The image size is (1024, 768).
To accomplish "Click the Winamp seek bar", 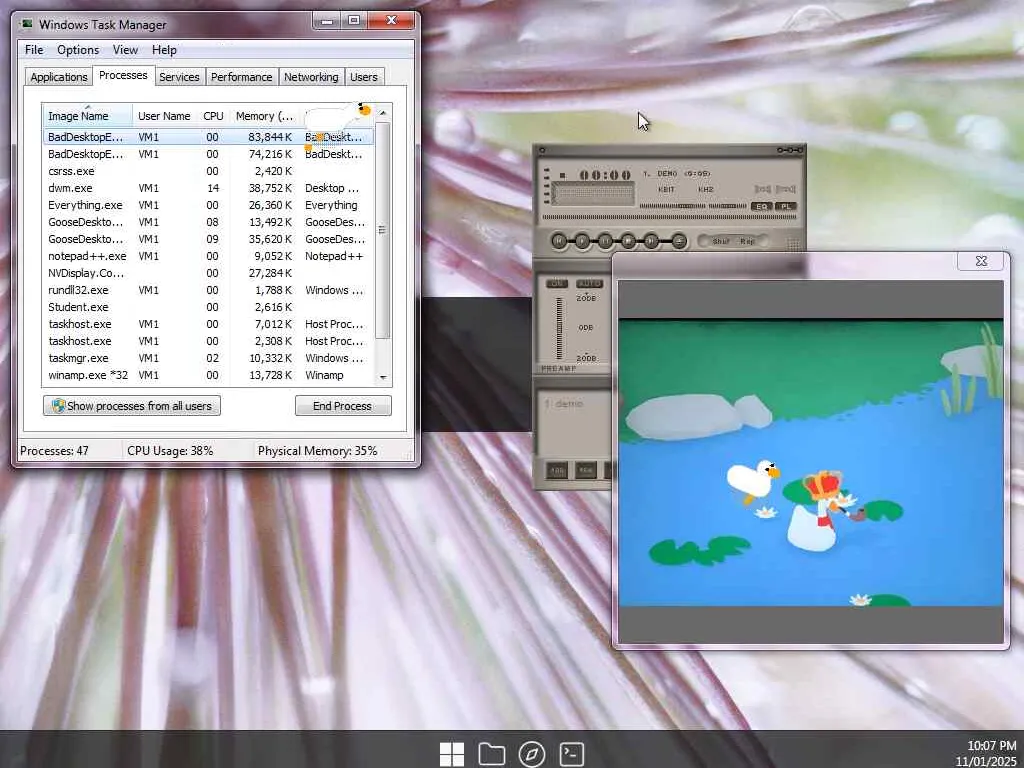I will click(x=669, y=217).
